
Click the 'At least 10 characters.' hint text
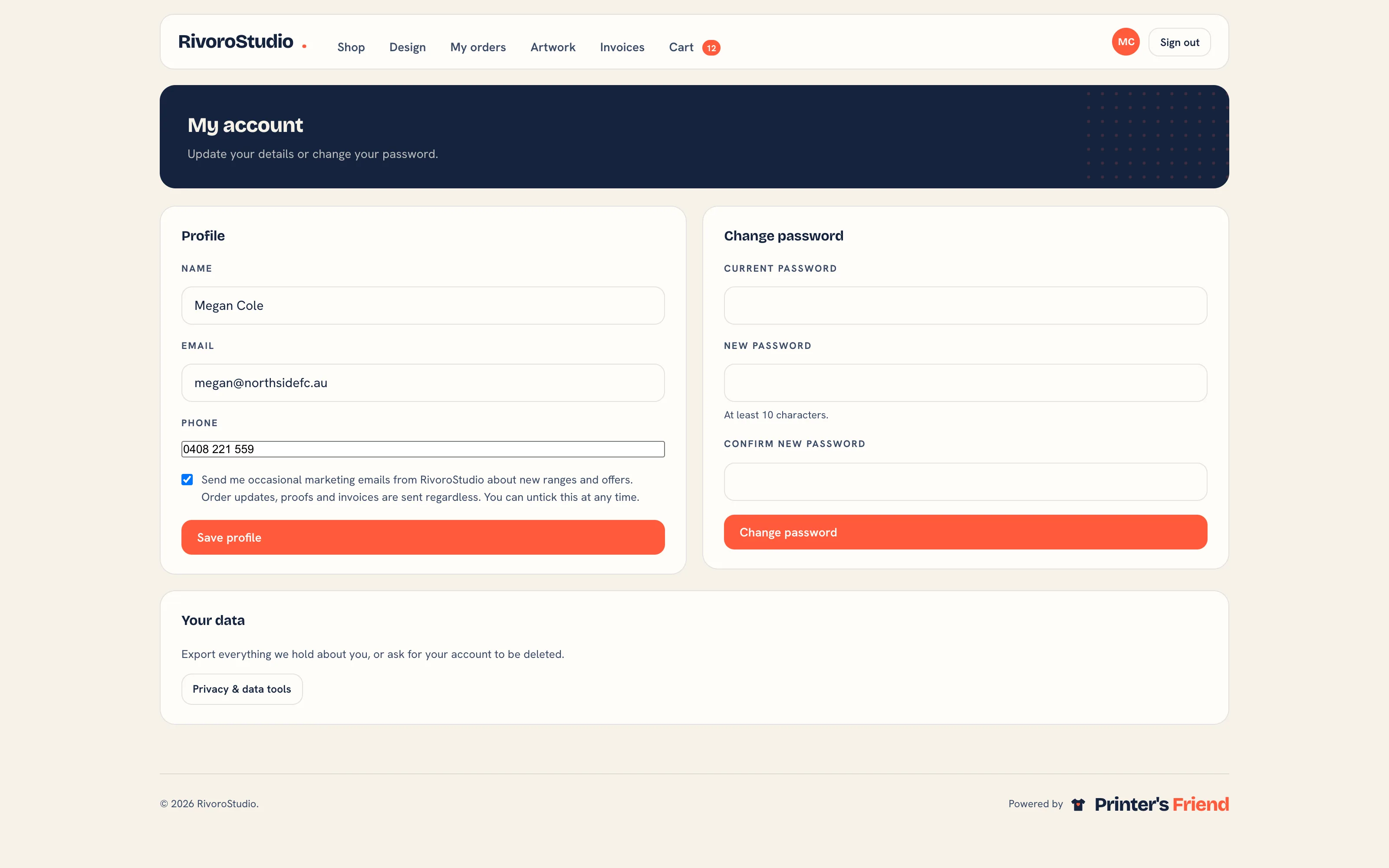click(x=776, y=415)
